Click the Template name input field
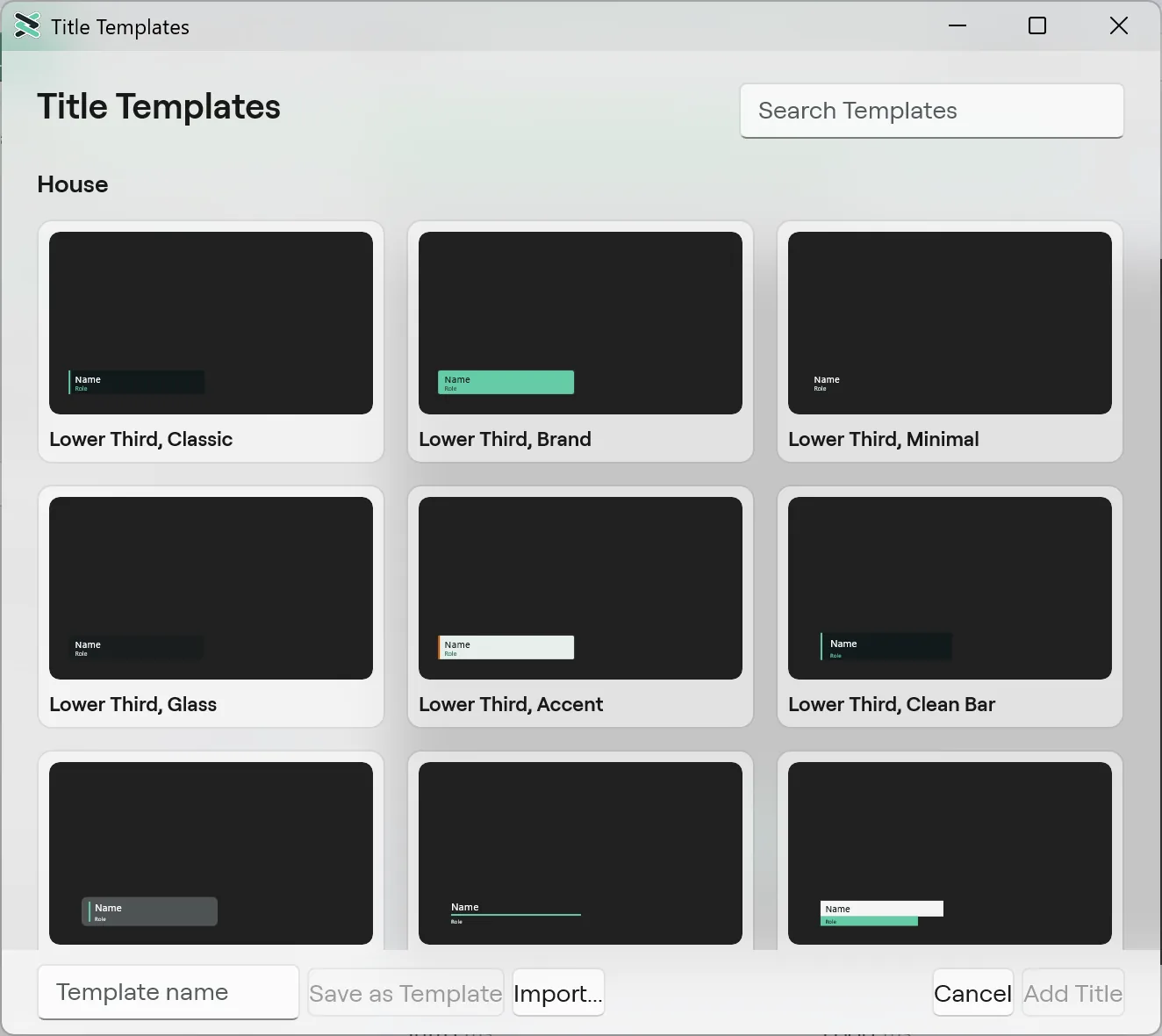Viewport: 1162px width, 1036px height. click(169, 992)
